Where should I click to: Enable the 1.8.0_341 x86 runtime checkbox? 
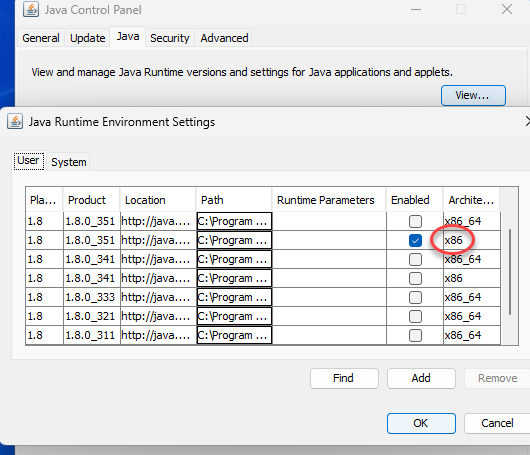pyautogui.click(x=415, y=279)
